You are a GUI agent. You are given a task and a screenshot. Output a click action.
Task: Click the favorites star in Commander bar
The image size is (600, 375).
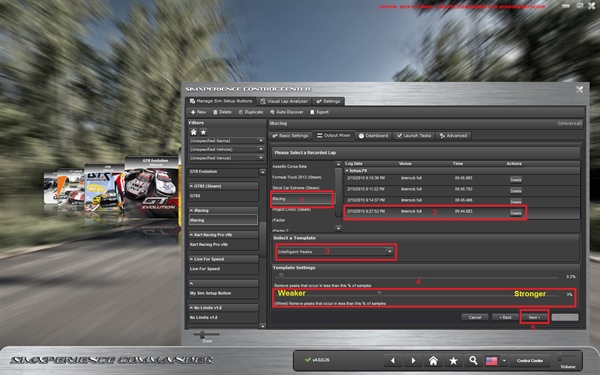(453, 360)
